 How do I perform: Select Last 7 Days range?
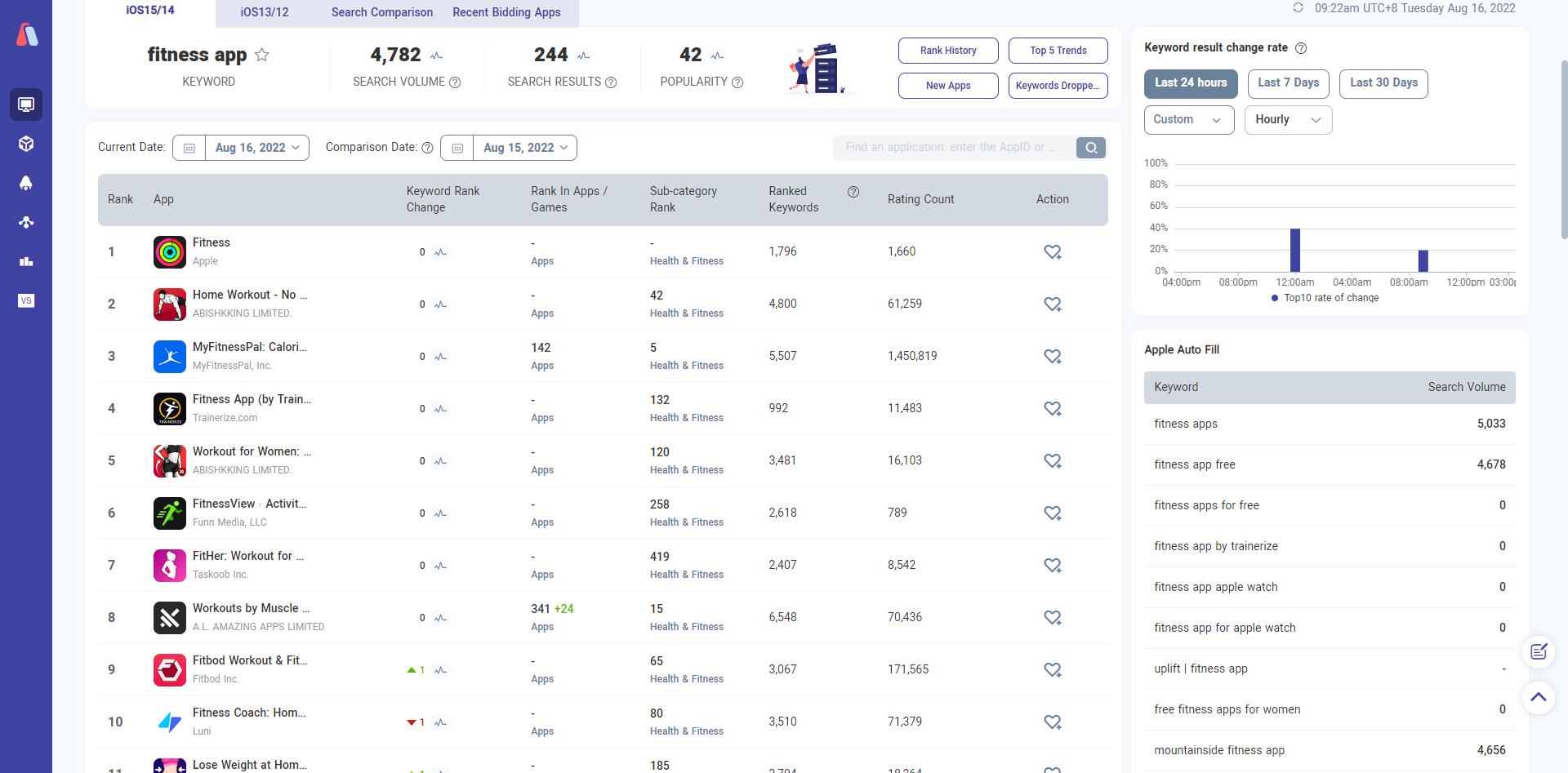[x=1289, y=83]
